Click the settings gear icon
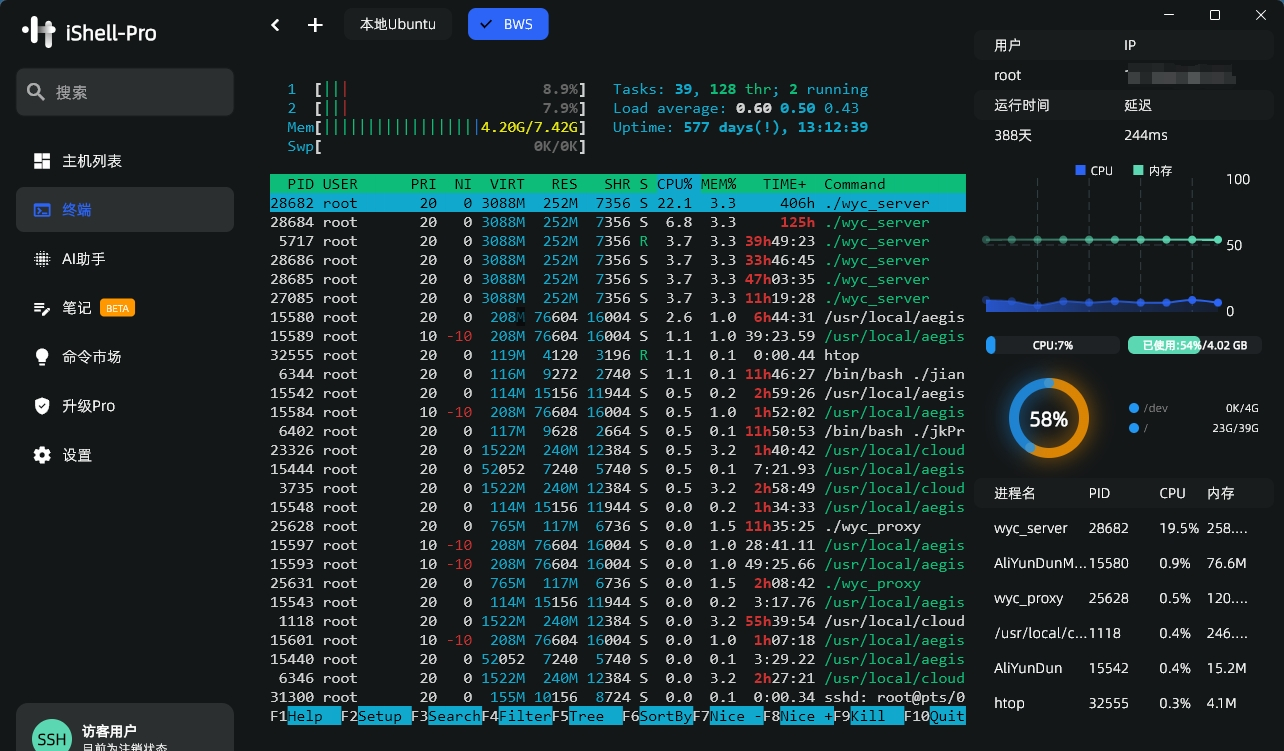1284x751 pixels. click(42, 455)
